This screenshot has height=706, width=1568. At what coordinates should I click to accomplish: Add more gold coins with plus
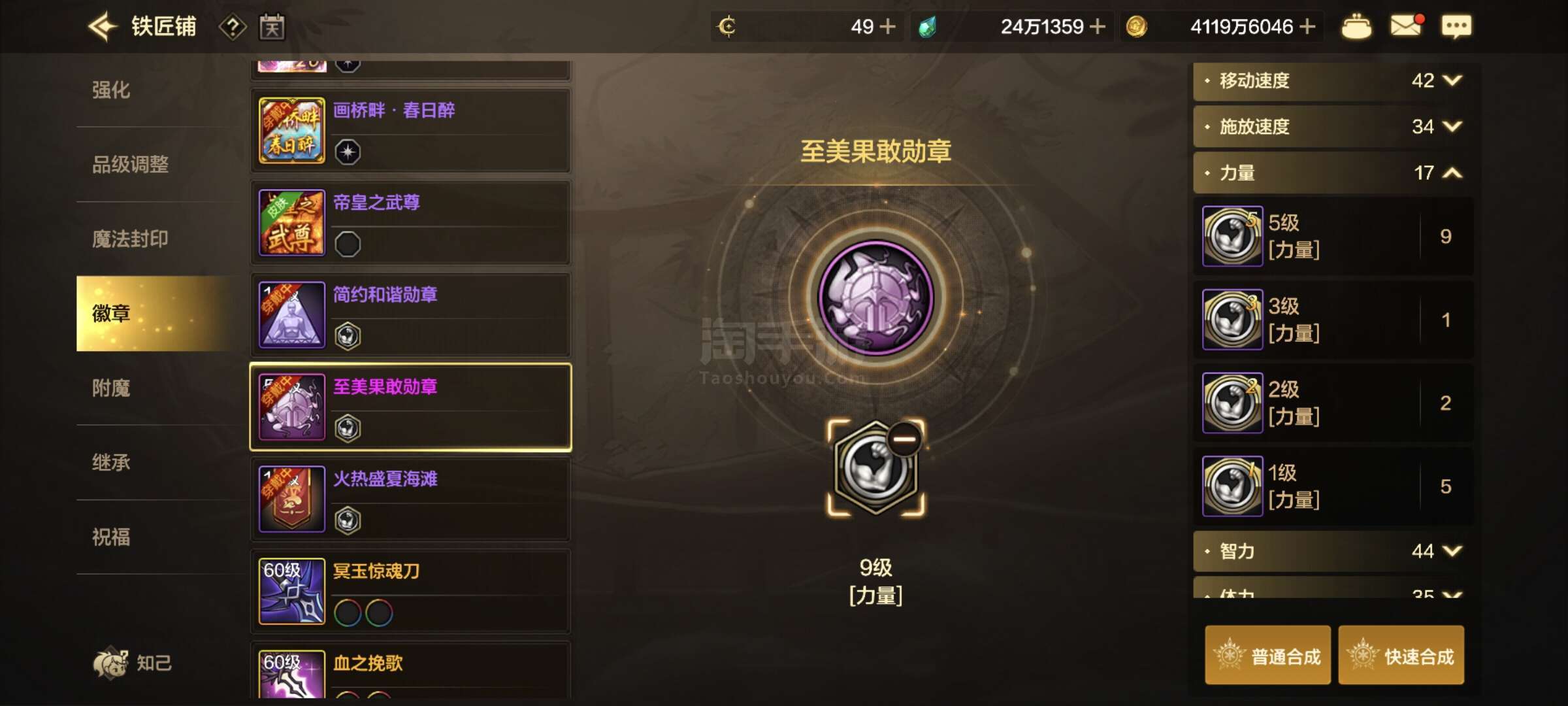[x=1307, y=27]
